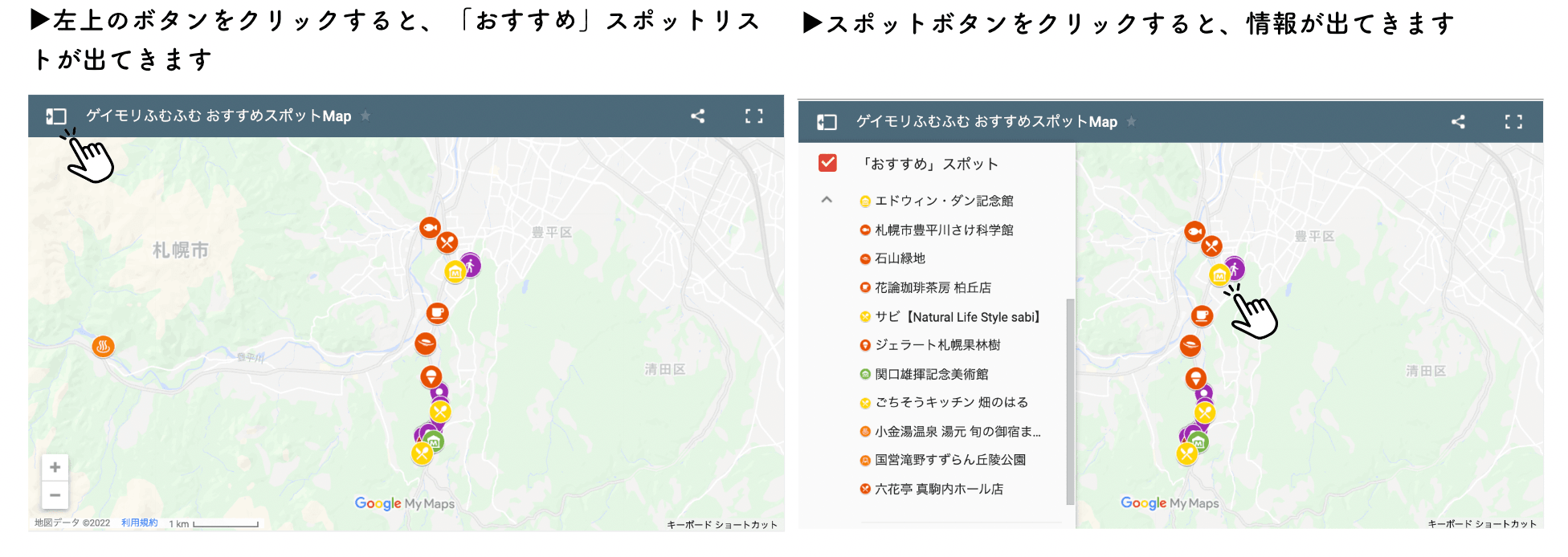
Task: Zoom out with the minus button
Action: [55, 495]
